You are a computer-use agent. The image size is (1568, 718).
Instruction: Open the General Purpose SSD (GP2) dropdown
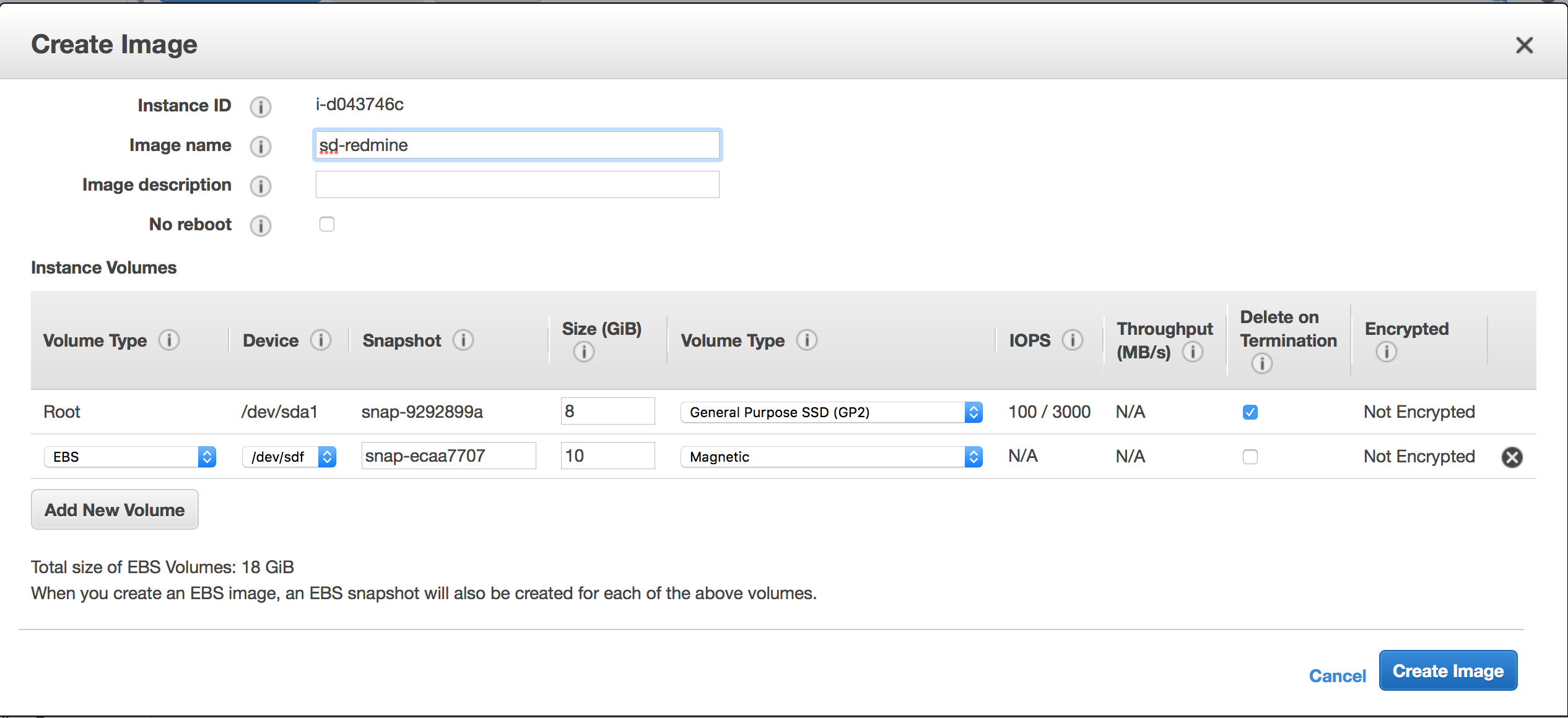[x=832, y=412]
